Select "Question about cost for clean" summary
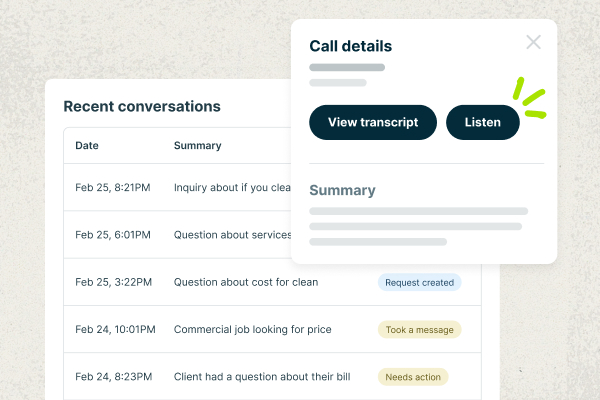The width and height of the screenshot is (600, 400). click(246, 282)
